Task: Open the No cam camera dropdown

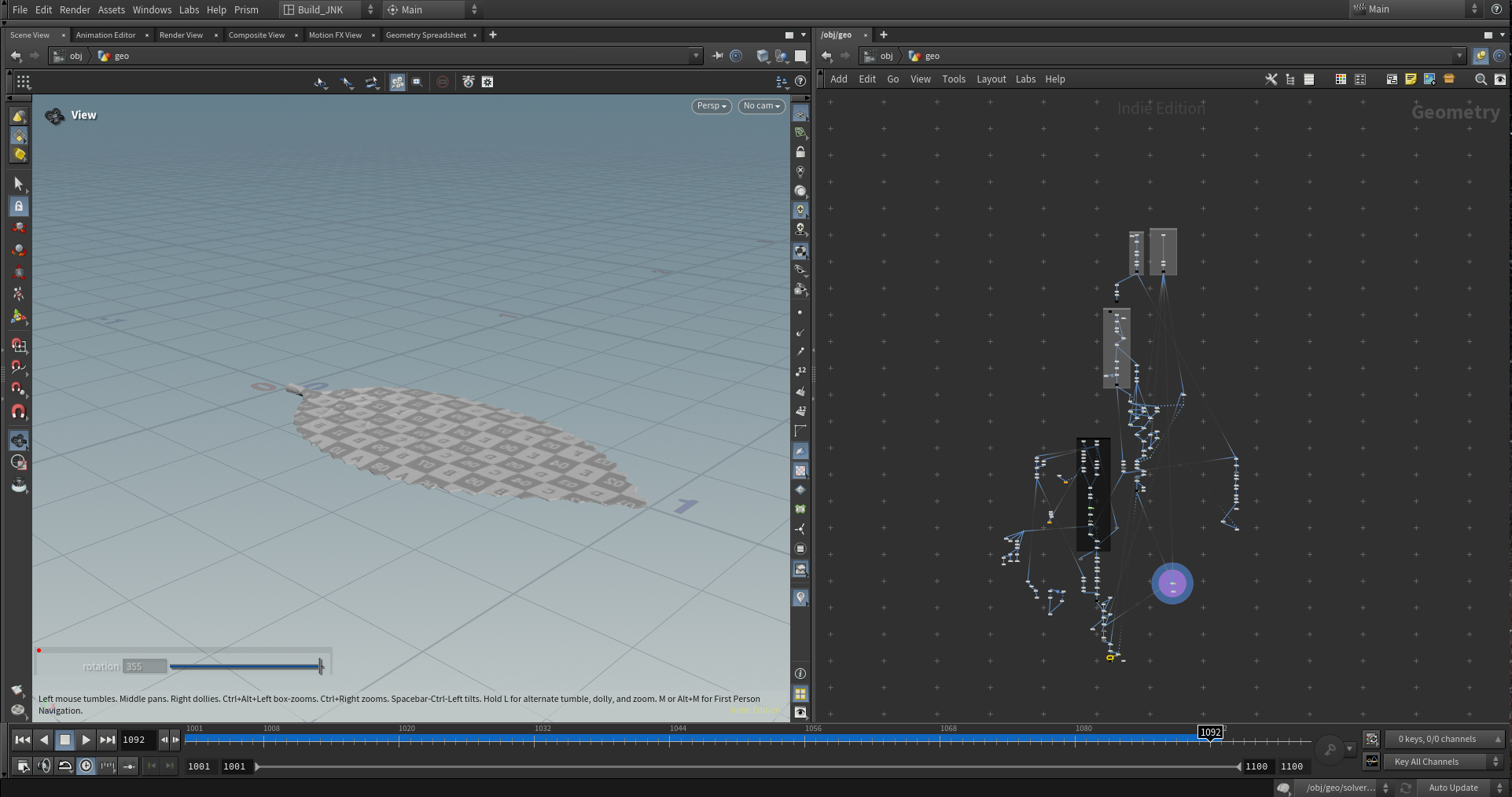Action: (761, 106)
